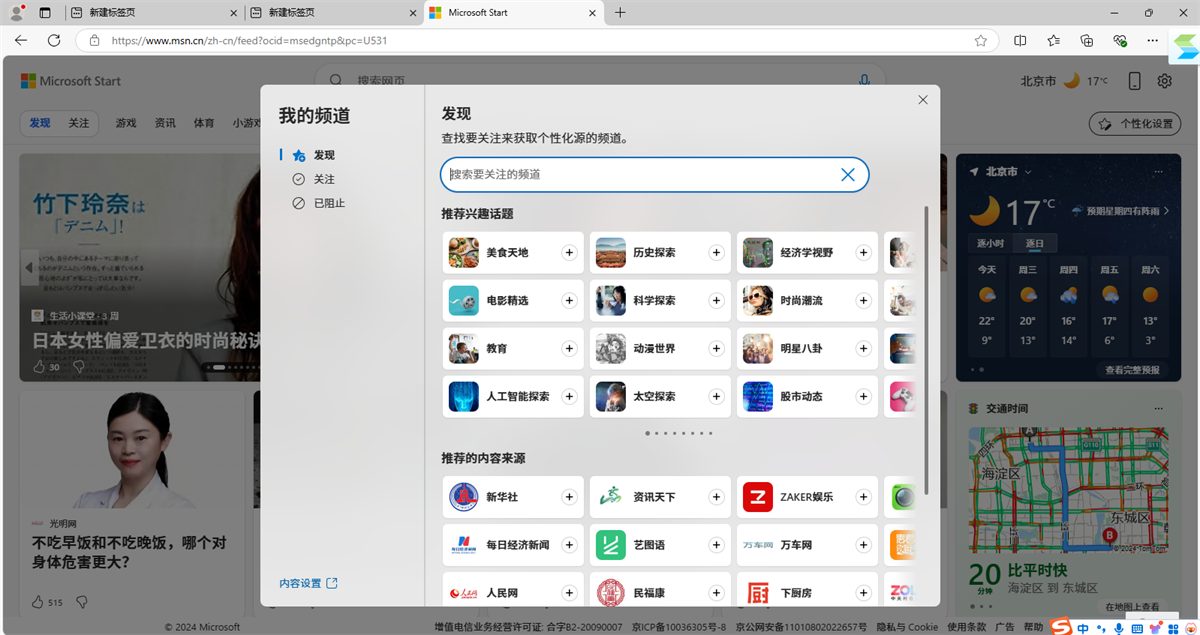
Task: Open the 交通时间 card more options menu
Action: click(1159, 409)
